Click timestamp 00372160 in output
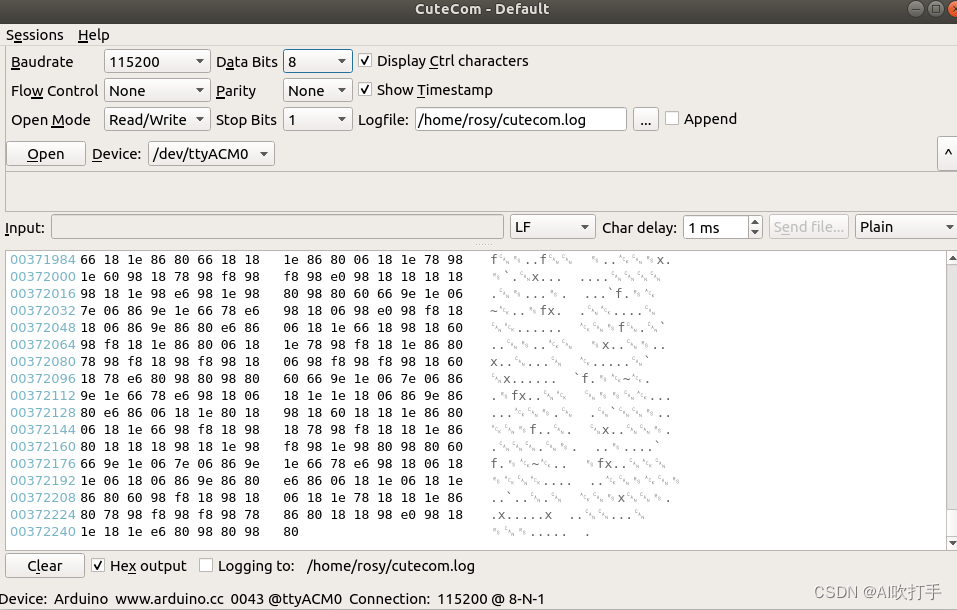The height and width of the screenshot is (610, 957). [x=43, y=446]
